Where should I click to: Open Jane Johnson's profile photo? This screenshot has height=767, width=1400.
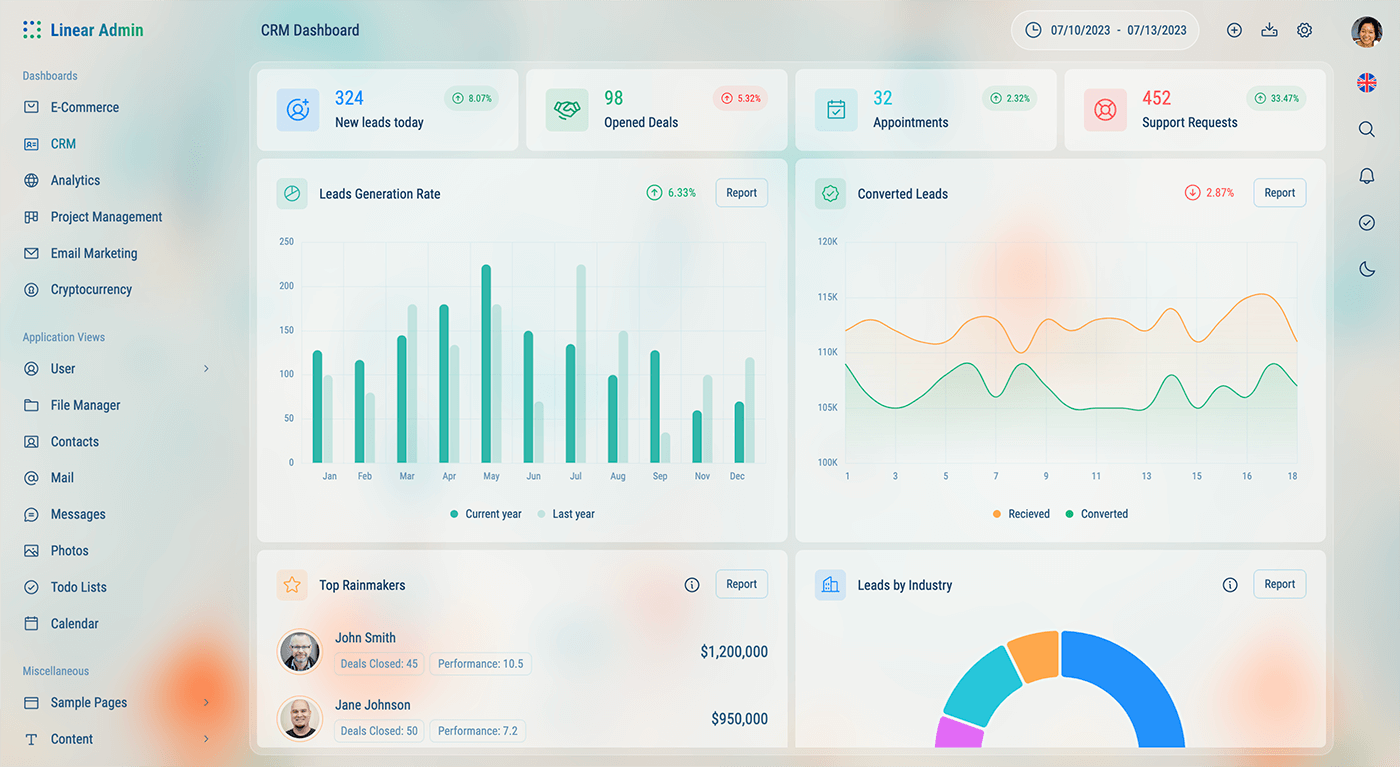tap(300, 718)
